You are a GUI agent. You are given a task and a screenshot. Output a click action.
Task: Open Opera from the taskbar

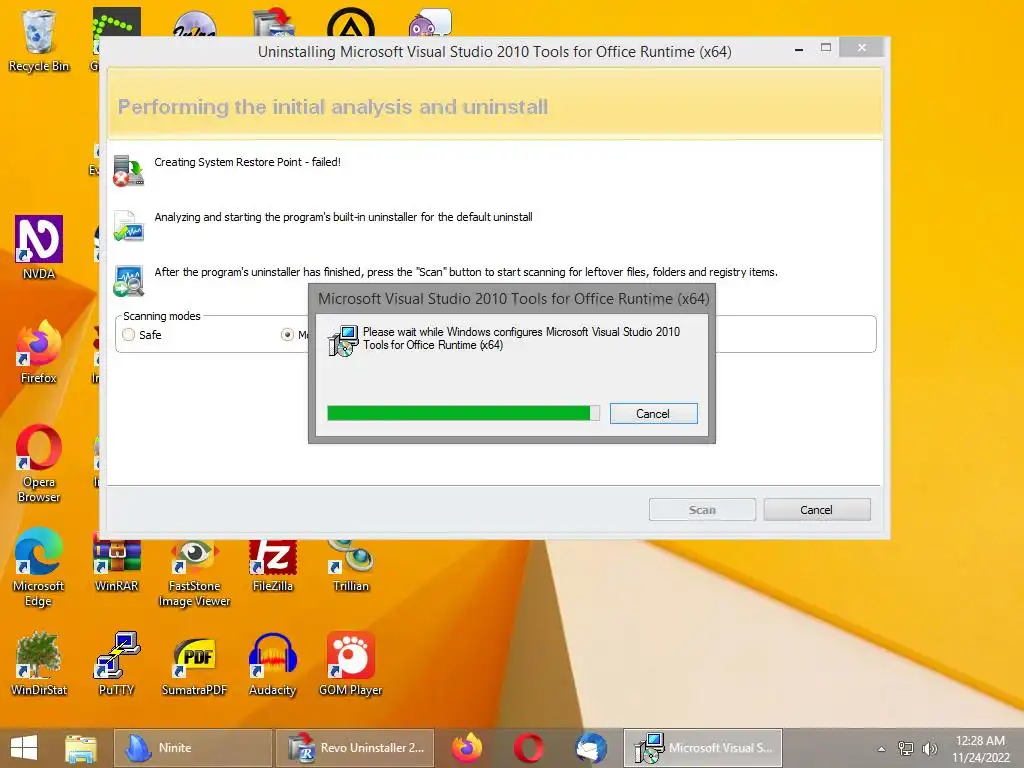[528, 748]
